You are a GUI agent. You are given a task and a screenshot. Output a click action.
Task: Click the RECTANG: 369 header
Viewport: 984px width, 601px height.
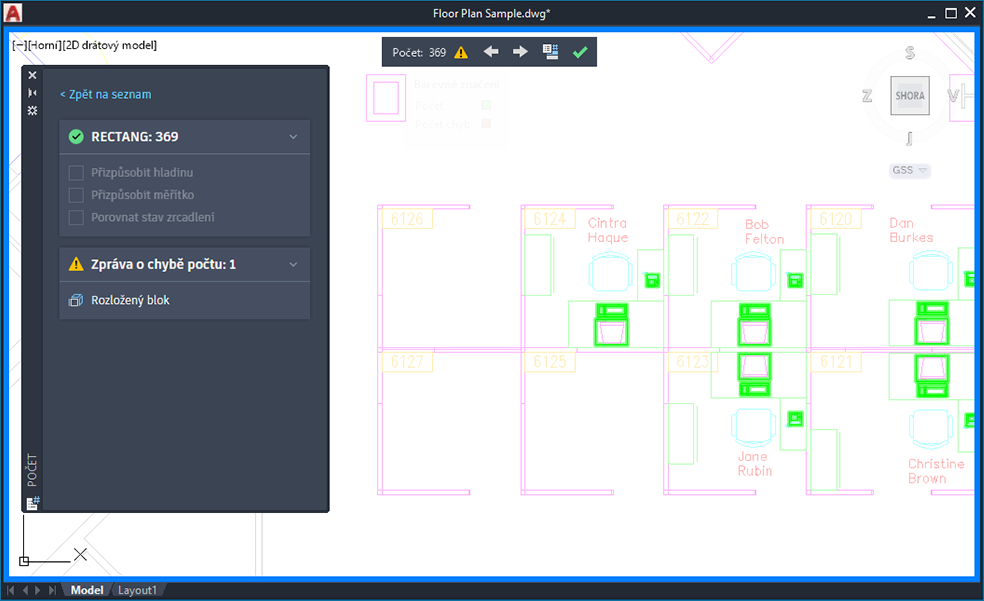(184, 137)
